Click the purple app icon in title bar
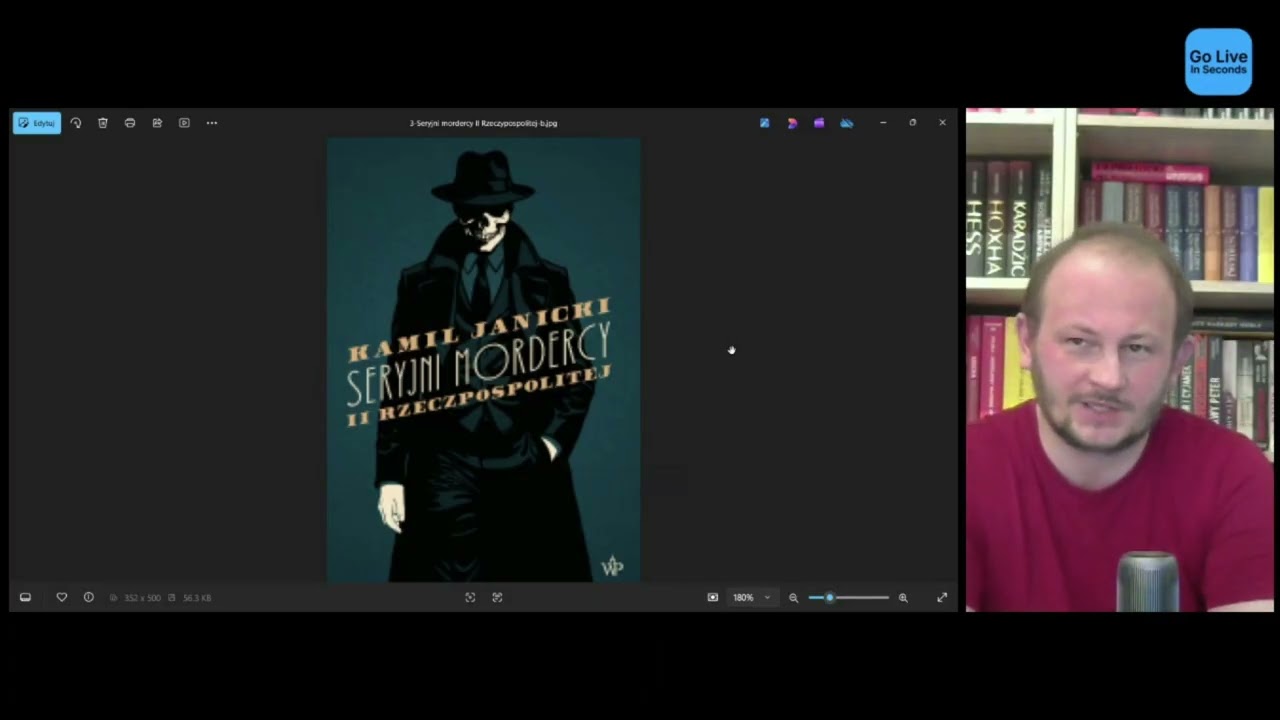Viewport: 1280px width, 720px height. [x=819, y=123]
